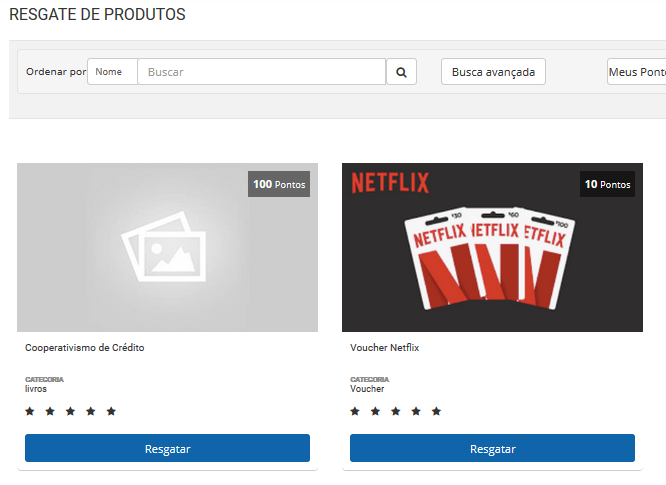The width and height of the screenshot is (666, 485).
Task: Rate Cooperativismo de Crédito one star
Action: point(30,411)
